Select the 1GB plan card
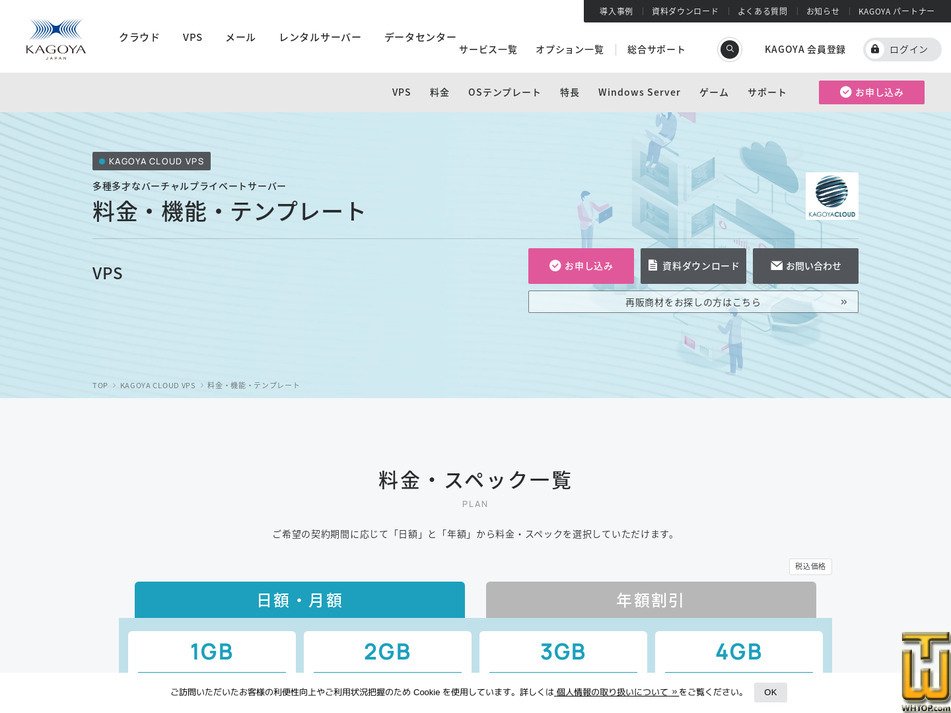951x713 pixels. 212,652
